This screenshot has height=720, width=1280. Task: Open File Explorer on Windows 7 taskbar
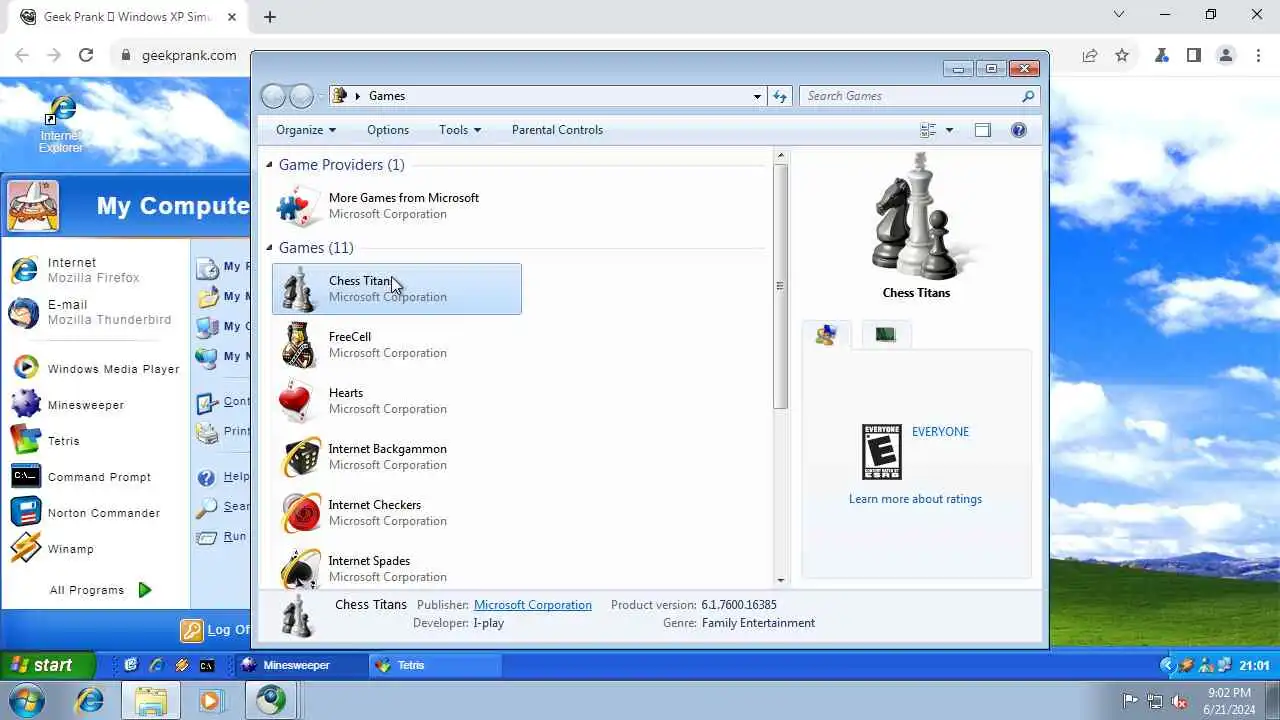(150, 700)
